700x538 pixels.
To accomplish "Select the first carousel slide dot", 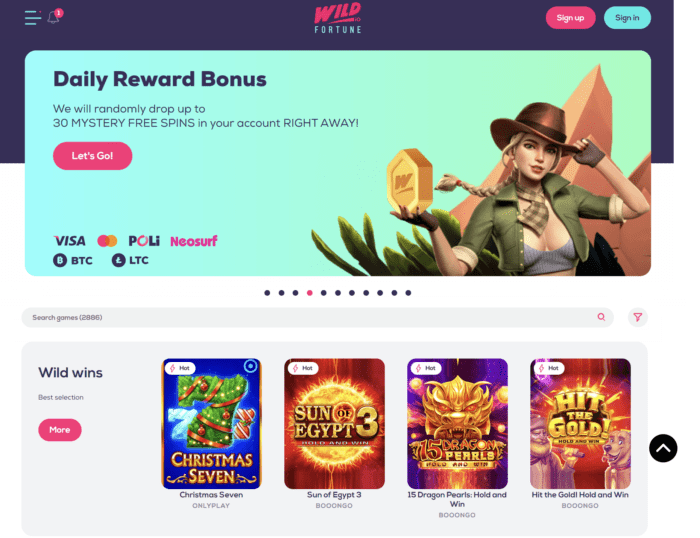I will tap(267, 293).
